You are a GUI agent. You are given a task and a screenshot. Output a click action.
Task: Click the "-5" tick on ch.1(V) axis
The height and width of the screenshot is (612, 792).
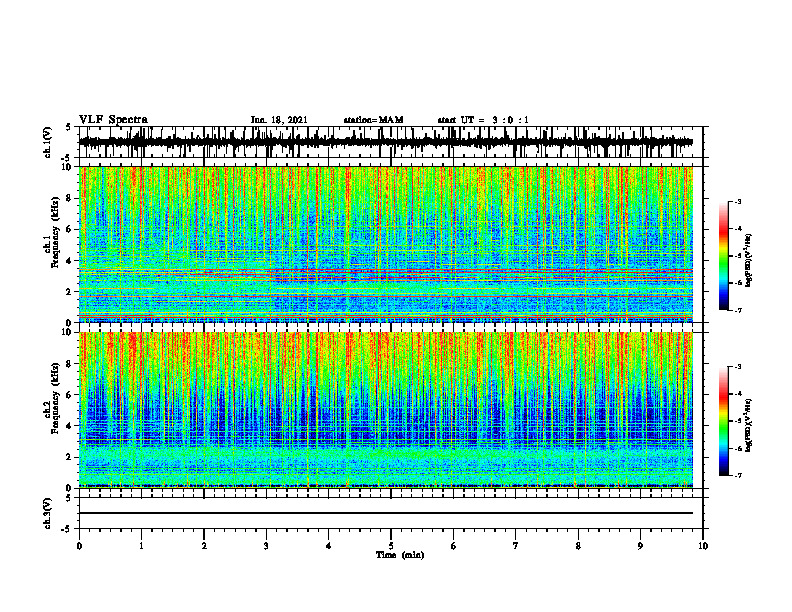tap(67, 158)
